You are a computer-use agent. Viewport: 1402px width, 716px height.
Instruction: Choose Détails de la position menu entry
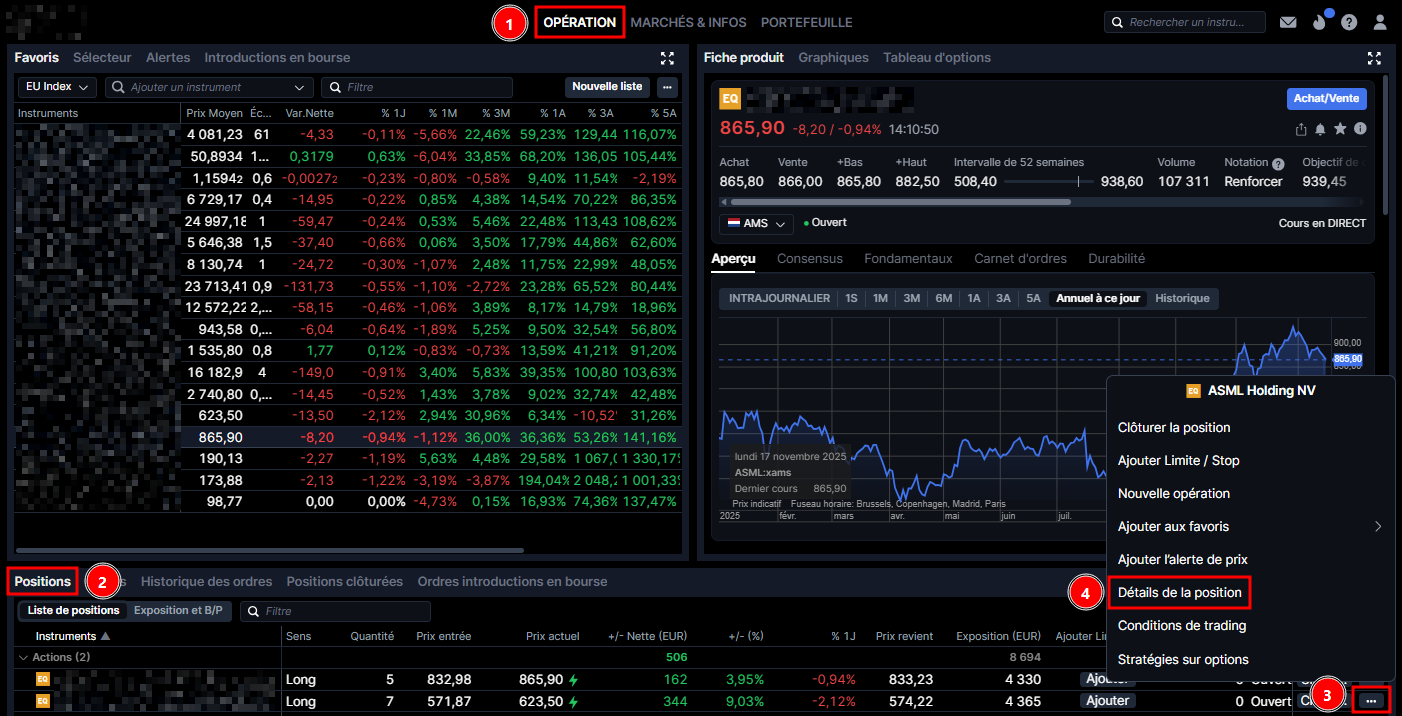click(1179, 592)
